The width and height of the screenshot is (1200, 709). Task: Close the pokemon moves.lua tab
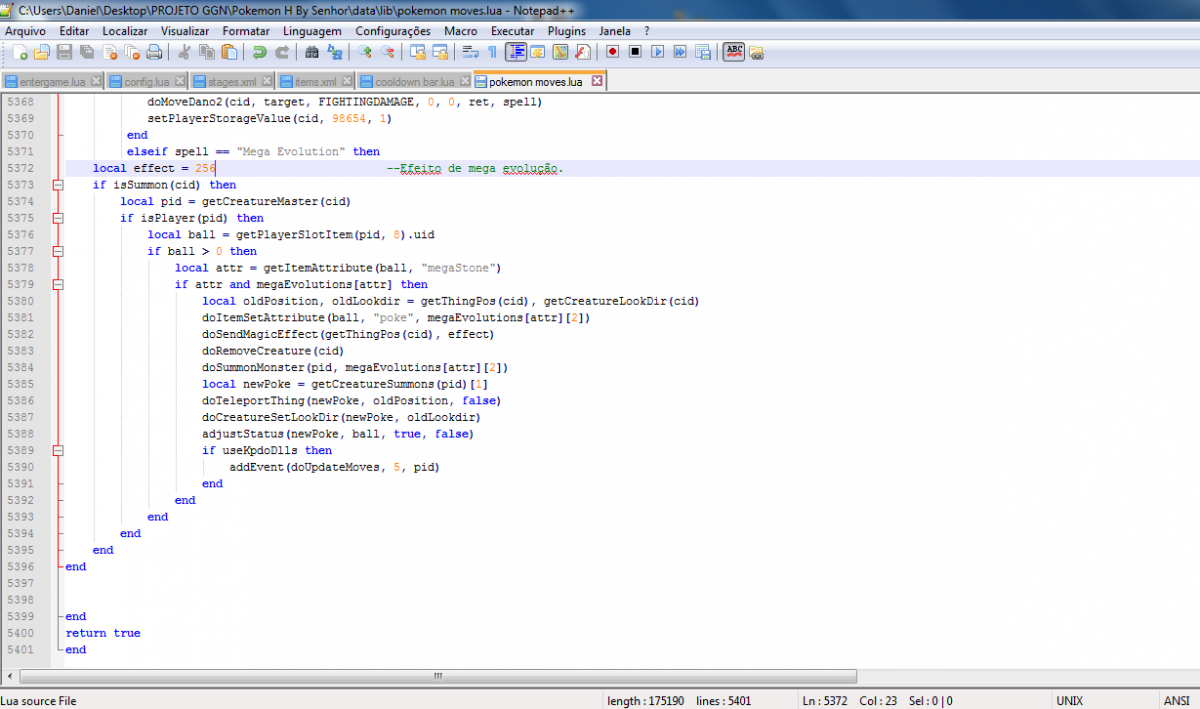click(x=597, y=81)
